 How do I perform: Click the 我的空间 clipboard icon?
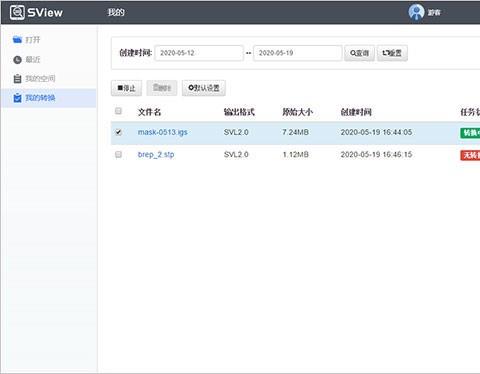tap(17, 79)
